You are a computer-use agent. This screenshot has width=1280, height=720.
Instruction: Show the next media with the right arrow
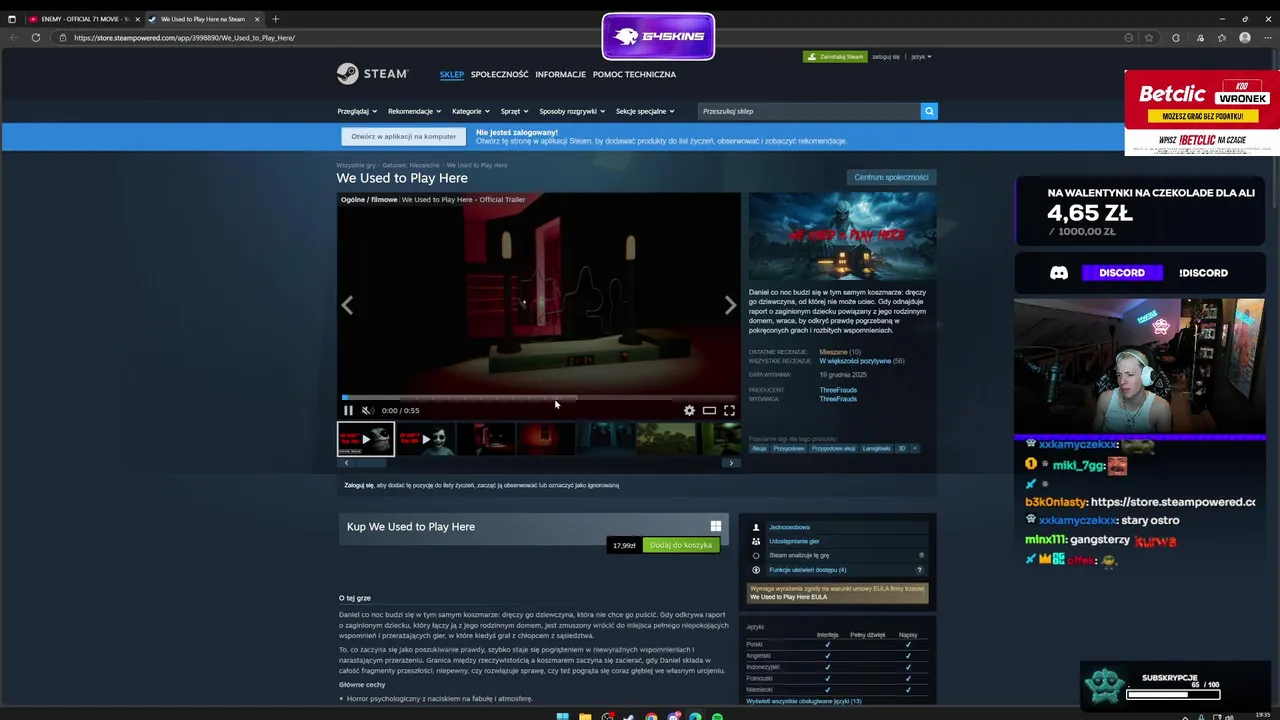coord(730,305)
